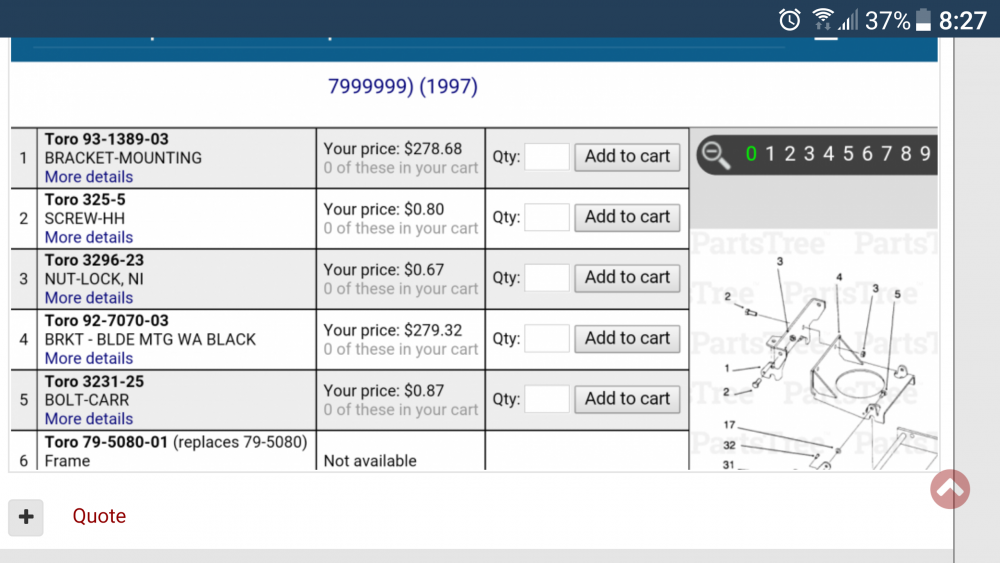The image size is (1000, 563).
Task: Add Toro 93-1389-03 bracket to cart
Action: click(x=627, y=157)
